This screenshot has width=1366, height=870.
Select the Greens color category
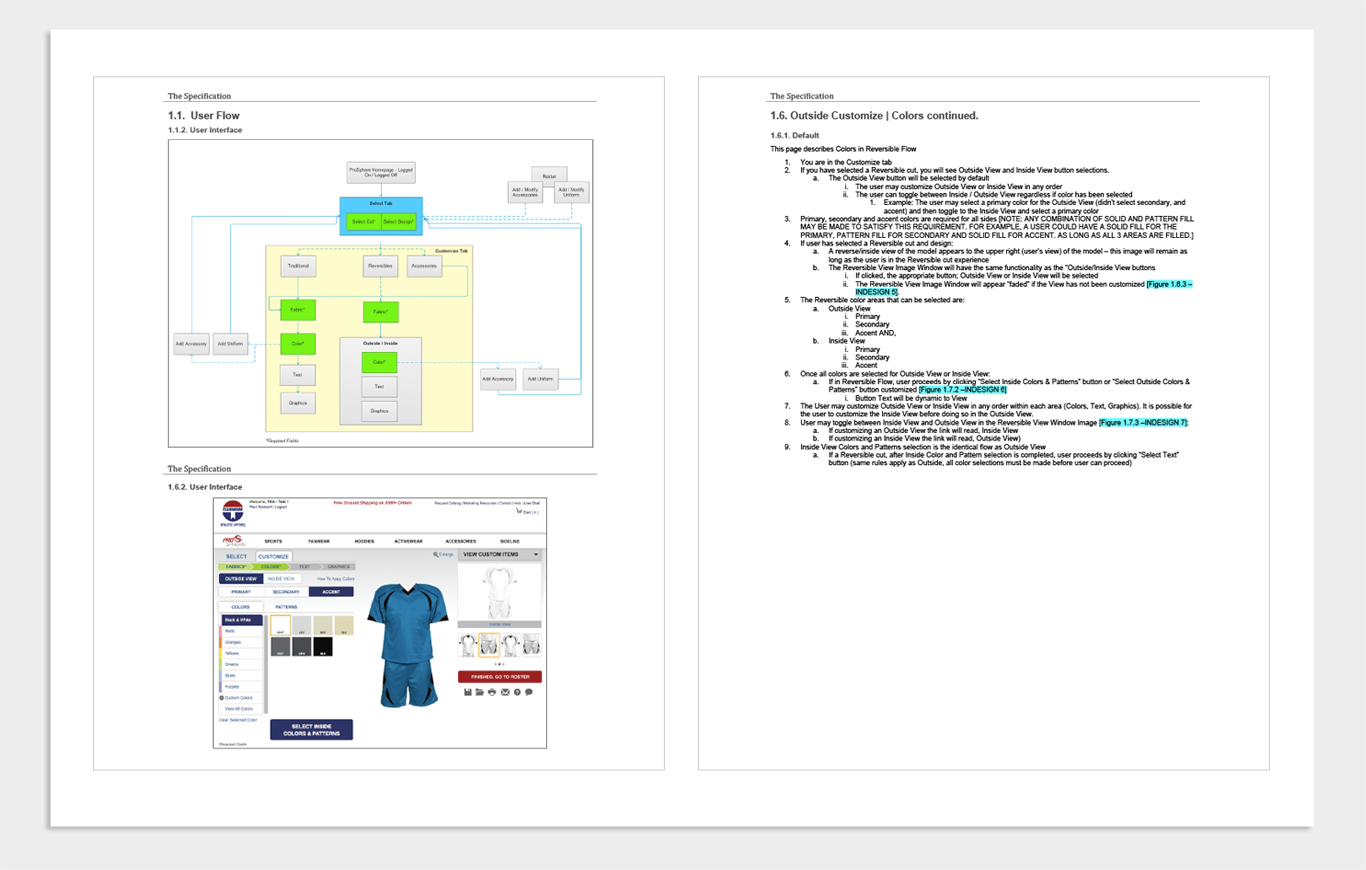tap(241, 664)
